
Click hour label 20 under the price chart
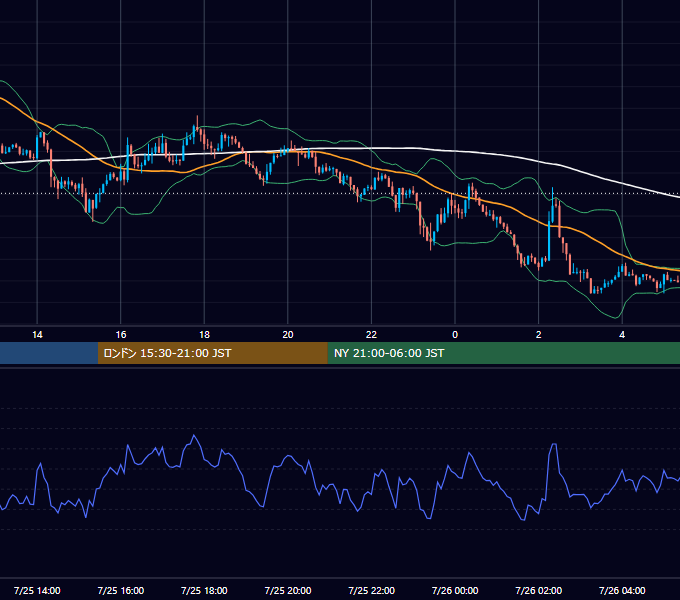tap(288, 335)
